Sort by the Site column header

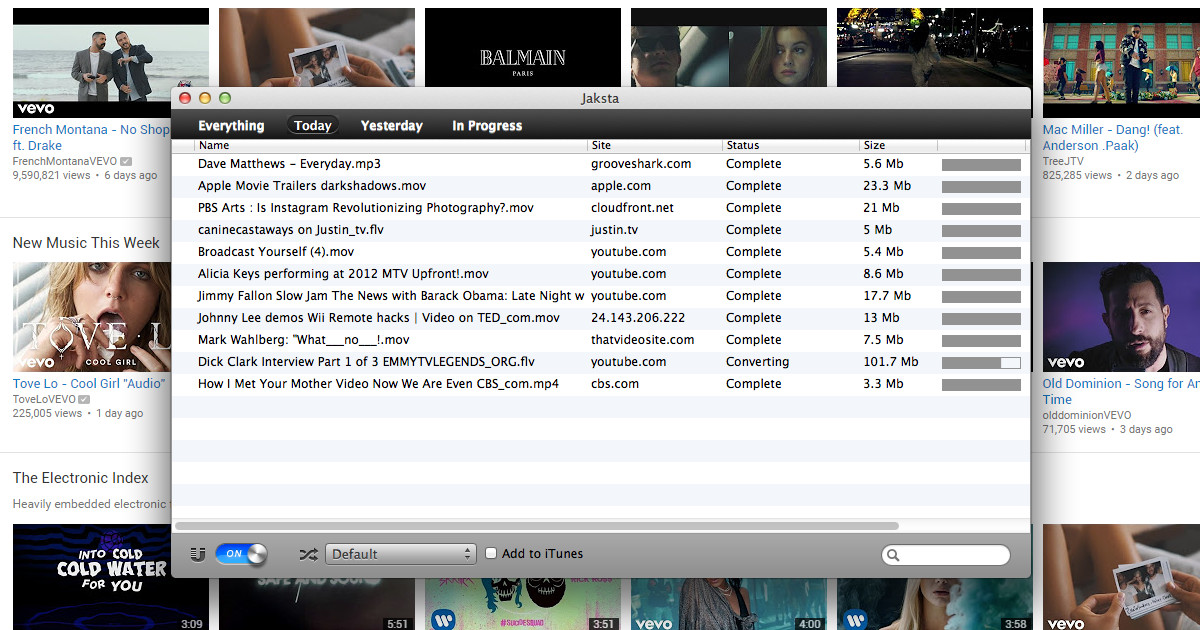click(x=655, y=146)
